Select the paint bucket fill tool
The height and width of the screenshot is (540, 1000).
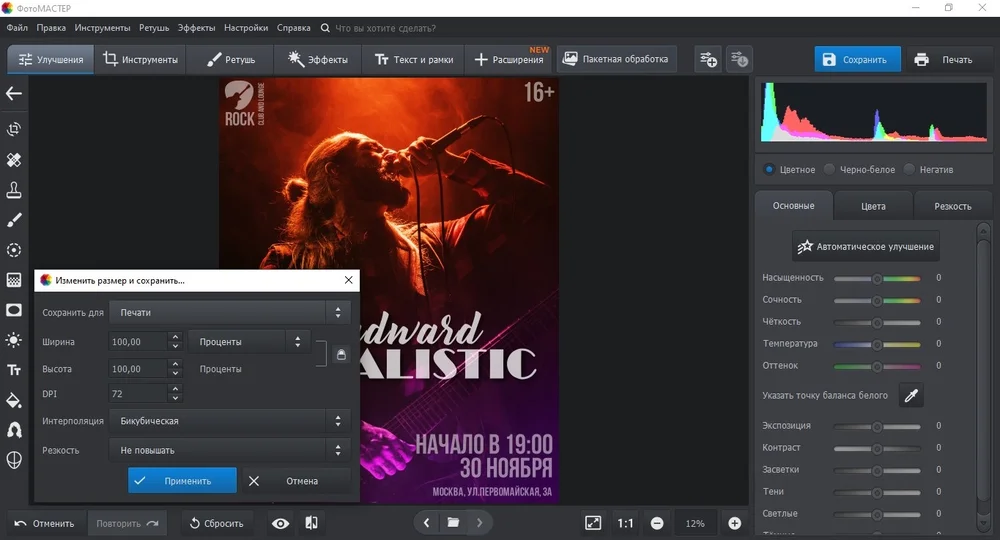click(x=14, y=400)
